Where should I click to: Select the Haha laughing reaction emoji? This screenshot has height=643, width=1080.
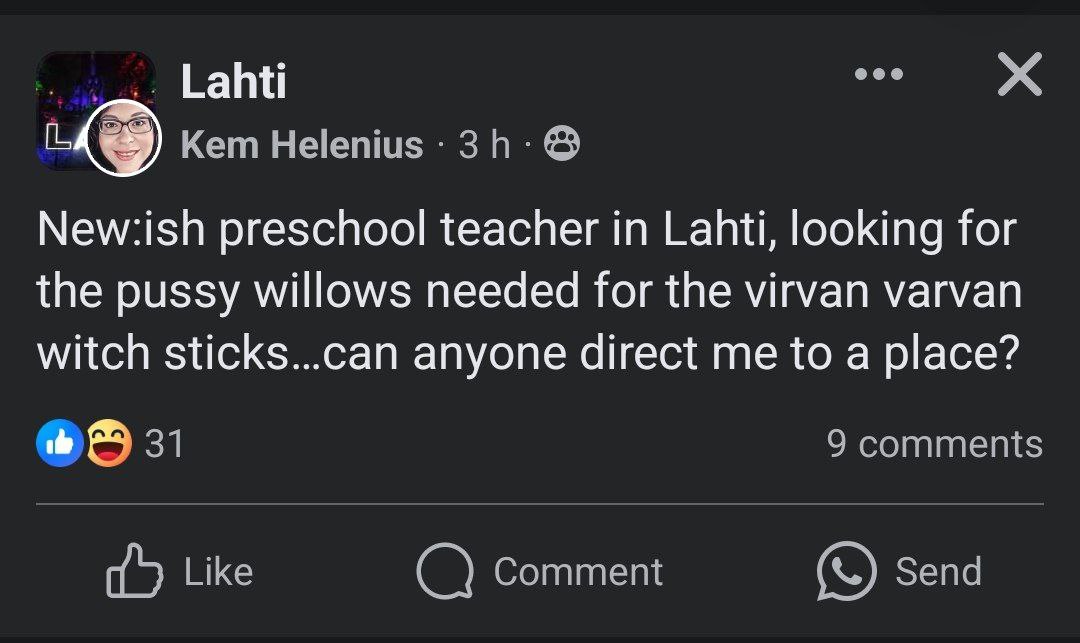pyautogui.click(x=108, y=444)
